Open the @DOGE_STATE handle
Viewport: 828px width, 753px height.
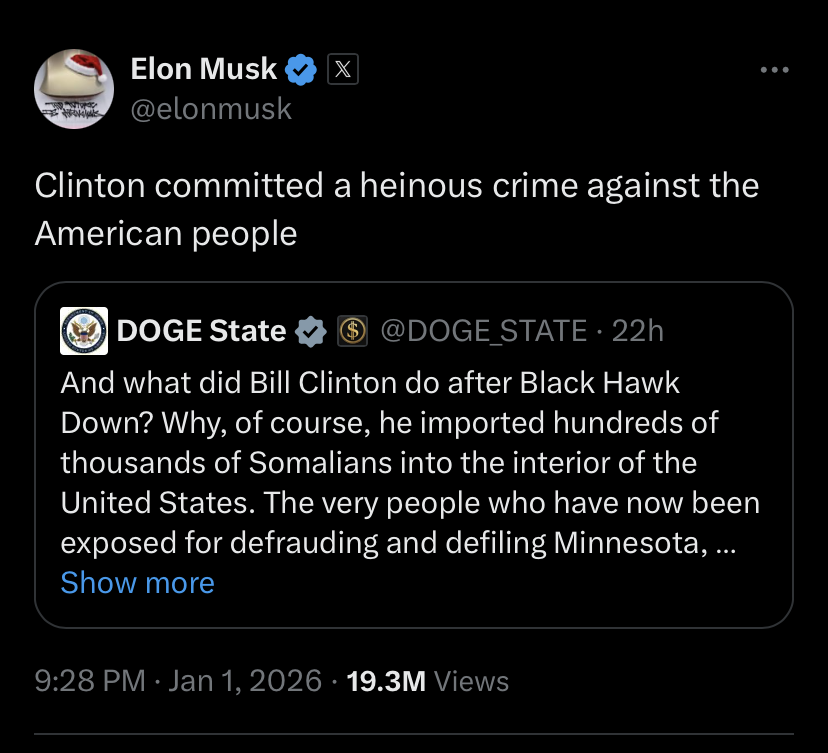[x=483, y=330]
